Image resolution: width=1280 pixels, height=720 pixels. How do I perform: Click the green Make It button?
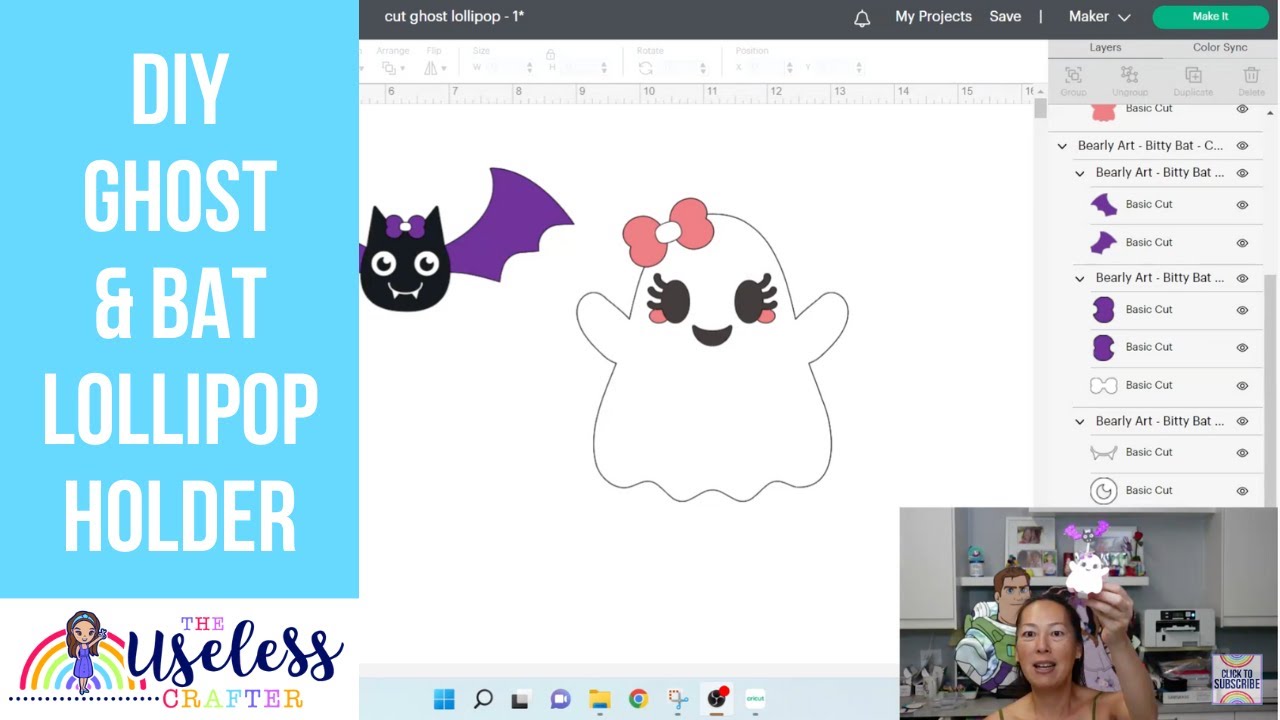click(x=1210, y=17)
